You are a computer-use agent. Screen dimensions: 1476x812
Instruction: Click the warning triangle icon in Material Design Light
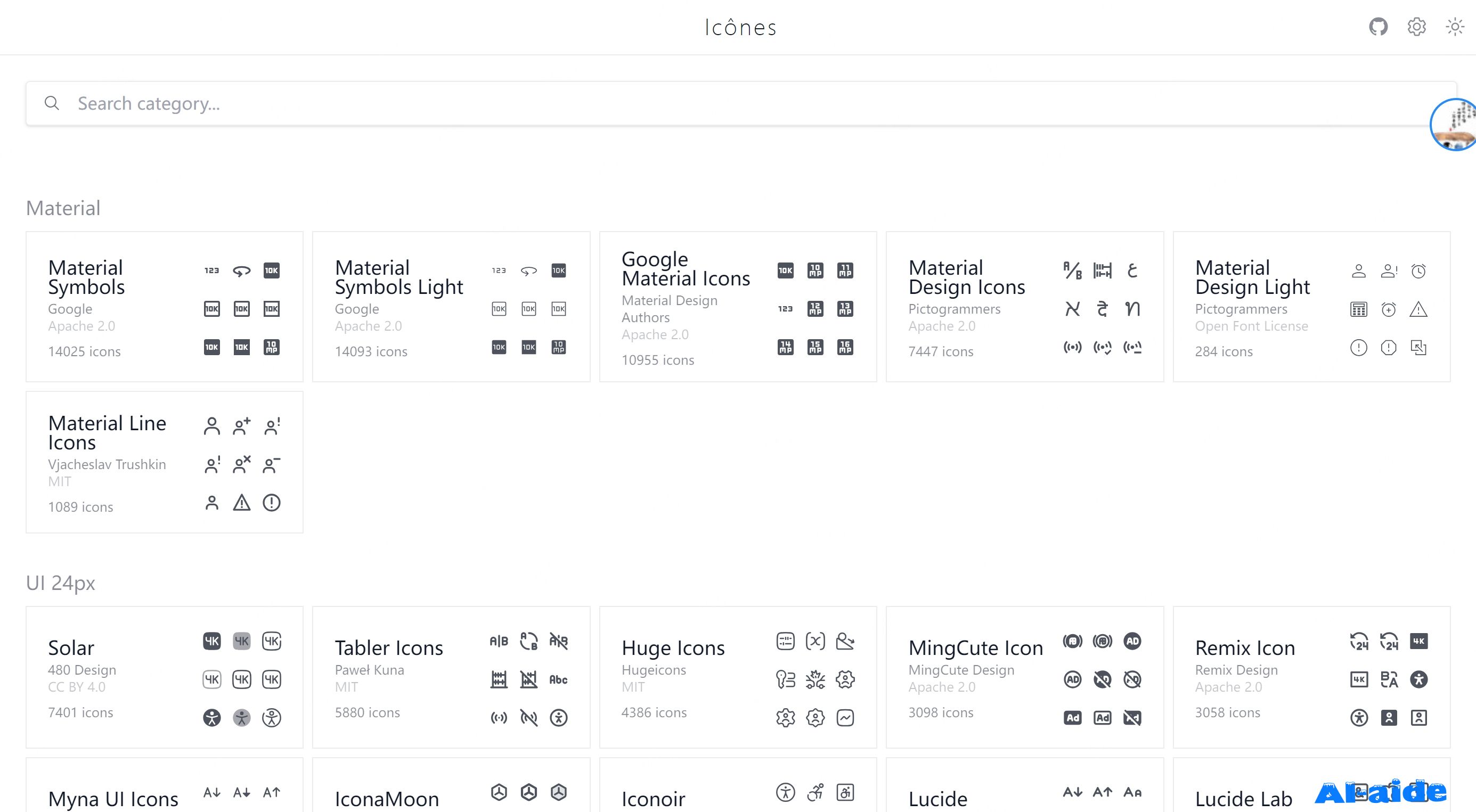tap(1418, 309)
